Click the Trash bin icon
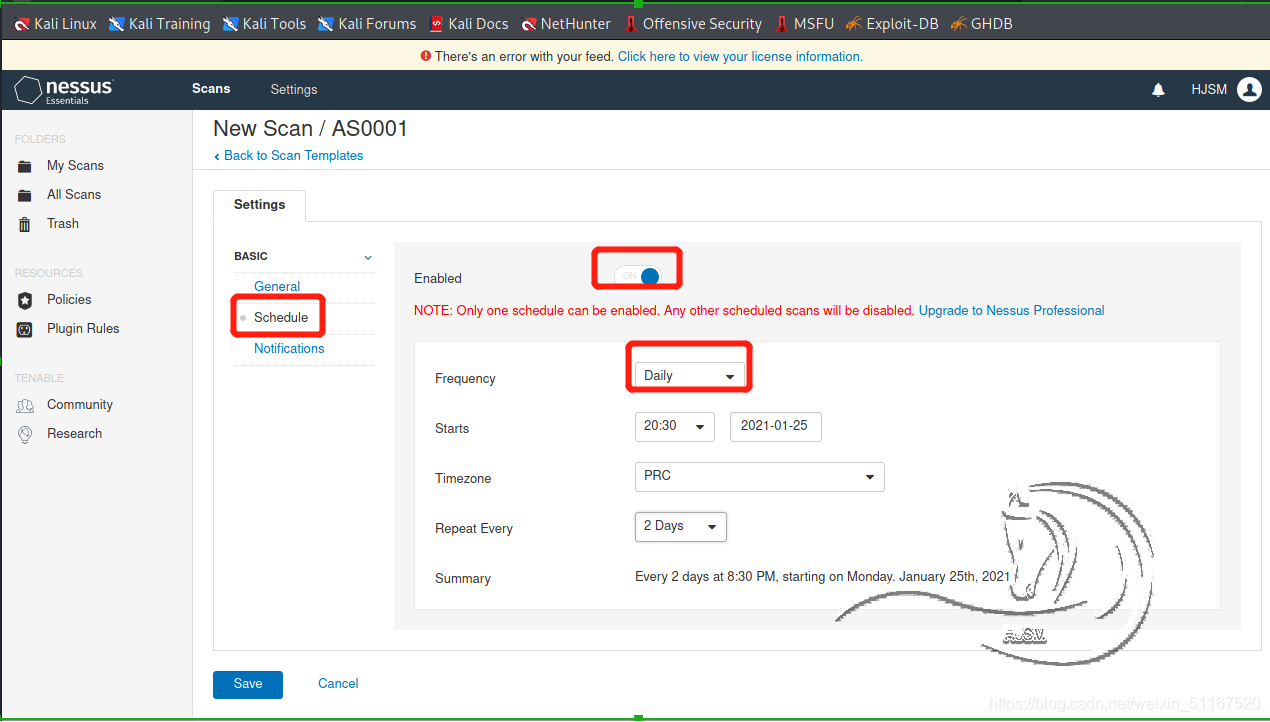1270x722 pixels. tap(25, 224)
